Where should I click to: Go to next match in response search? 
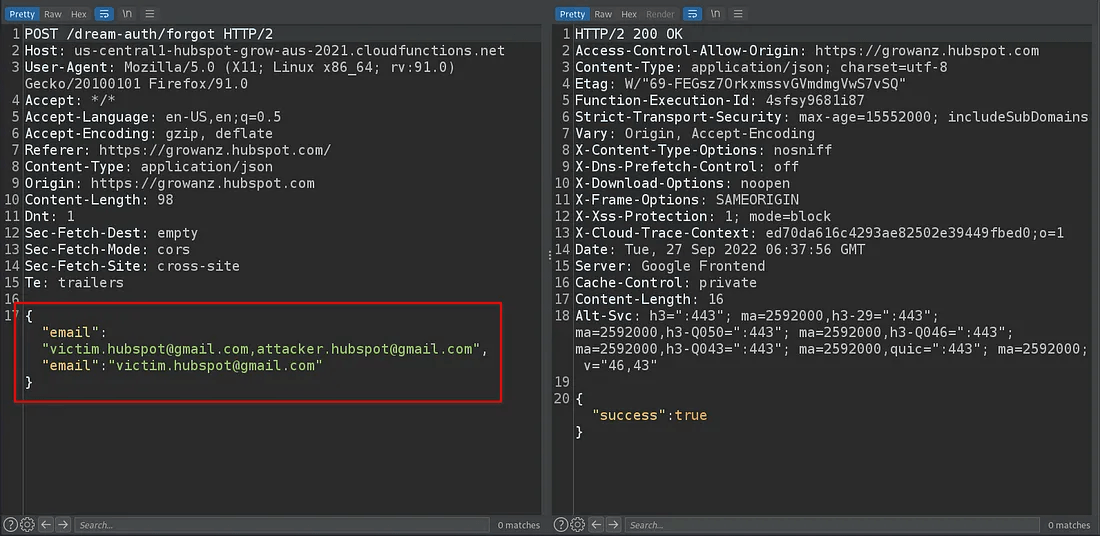pos(615,525)
